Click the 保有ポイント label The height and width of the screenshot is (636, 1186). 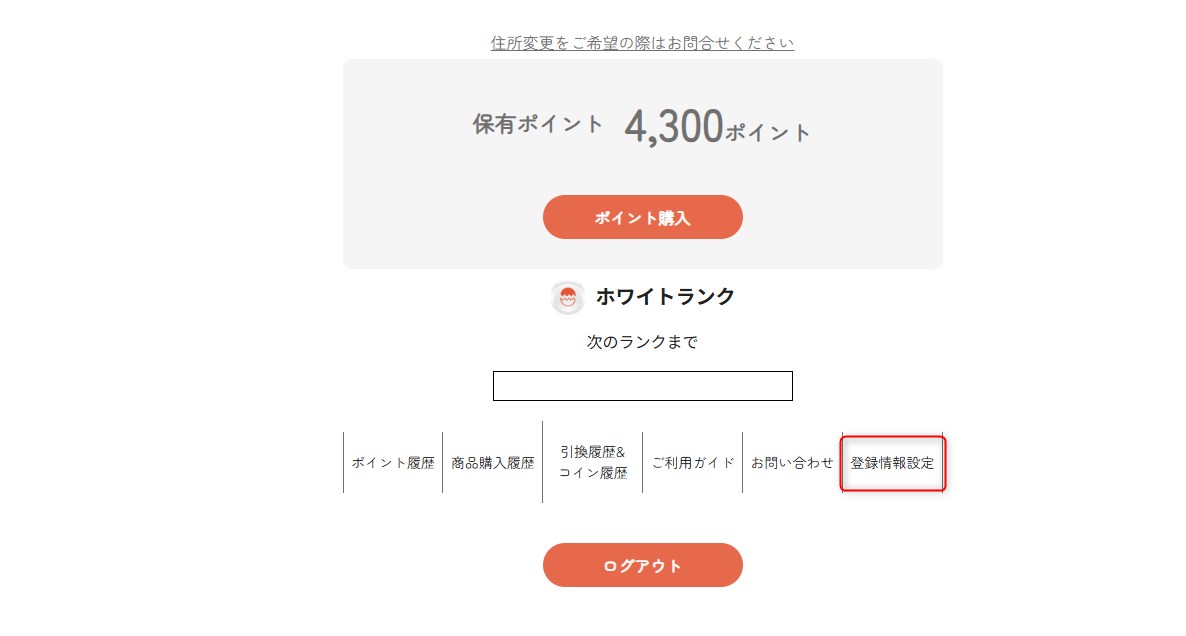[x=538, y=125]
